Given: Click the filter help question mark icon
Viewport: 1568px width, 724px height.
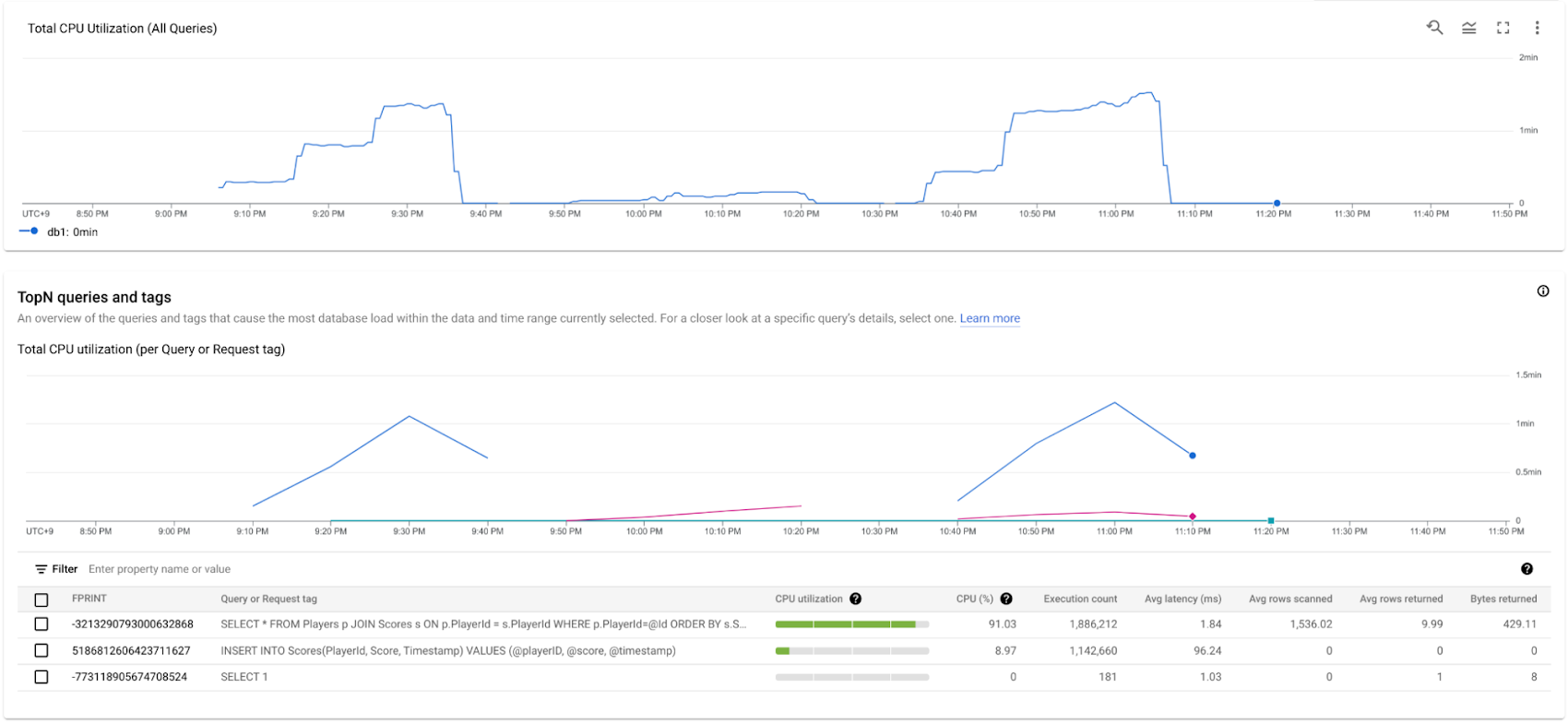Looking at the screenshot, I should pyautogui.click(x=1526, y=569).
